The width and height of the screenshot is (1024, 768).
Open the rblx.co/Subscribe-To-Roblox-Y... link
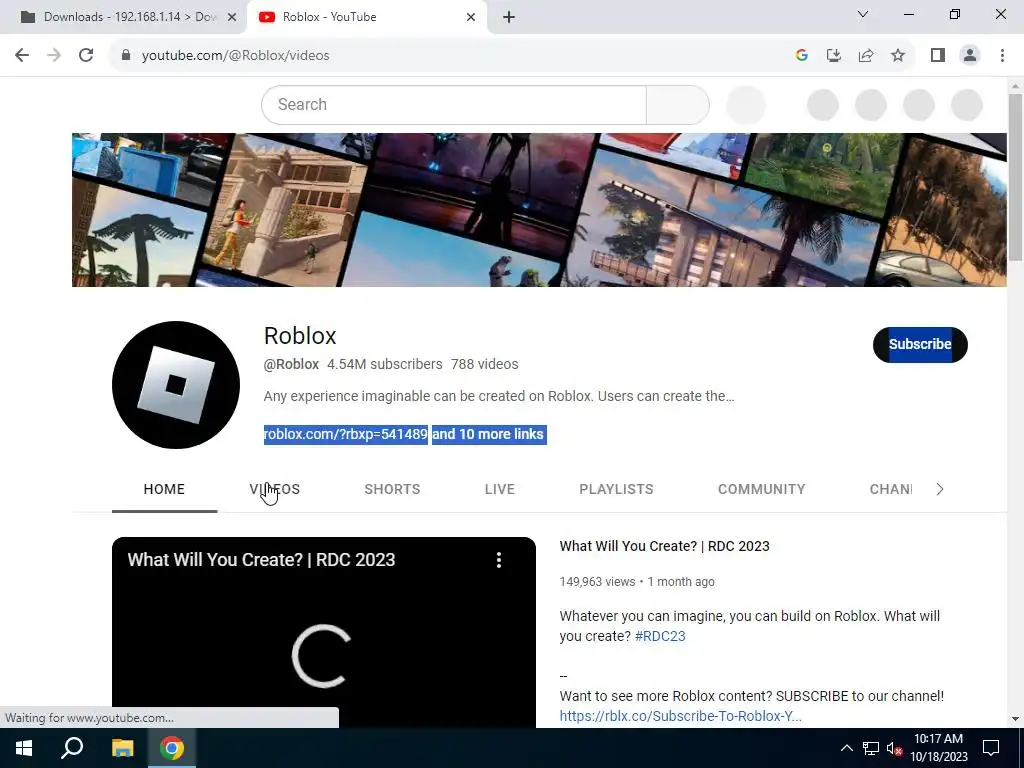point(680,716)
